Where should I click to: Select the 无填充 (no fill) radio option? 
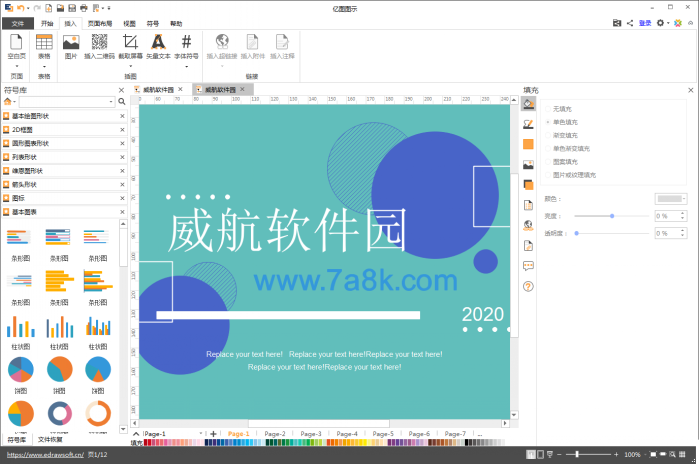pyautogui.click(x=548, y=109)
